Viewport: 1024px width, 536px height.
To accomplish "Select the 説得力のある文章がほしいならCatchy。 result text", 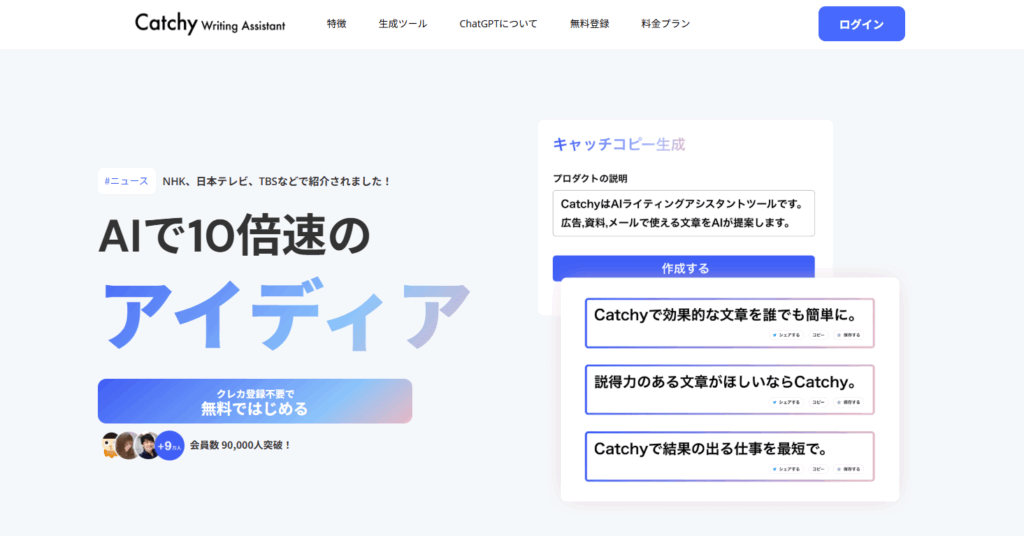I will click(725, 382).
